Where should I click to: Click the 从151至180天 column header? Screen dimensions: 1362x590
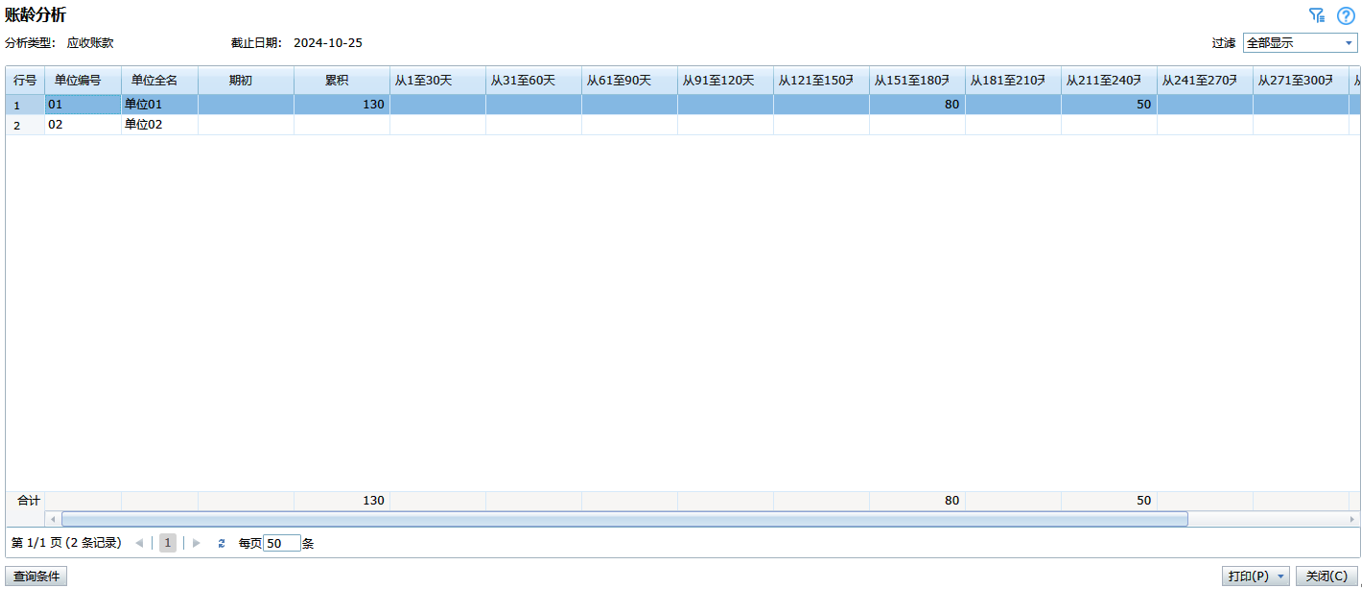coord(916,80)
